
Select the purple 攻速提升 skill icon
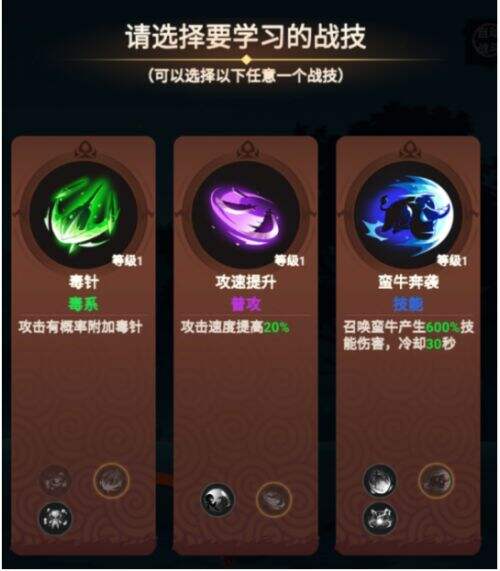coord(246,215)
